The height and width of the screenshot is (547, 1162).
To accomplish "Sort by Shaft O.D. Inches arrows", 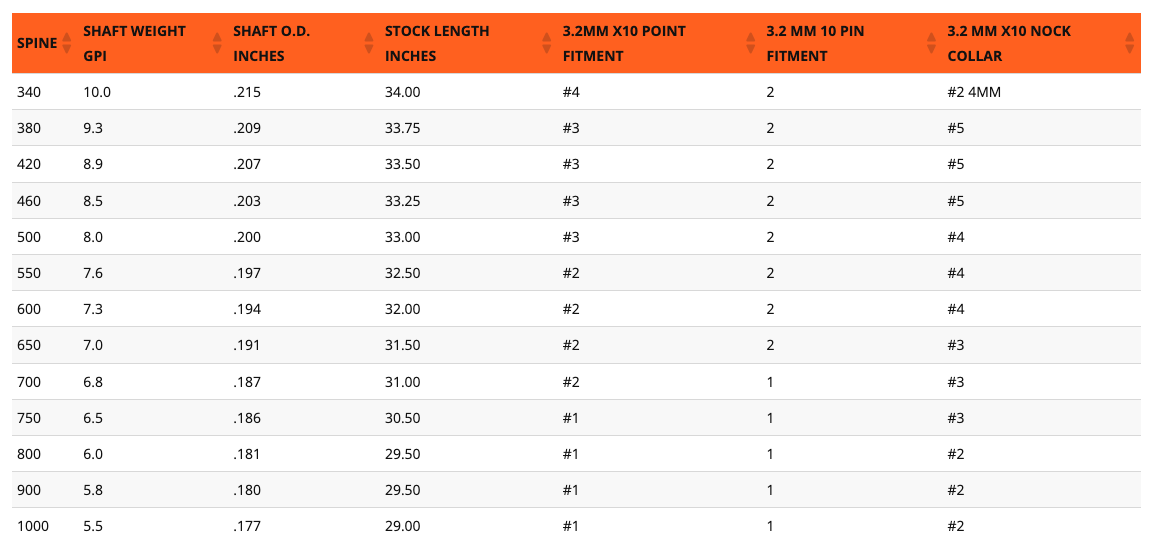I will point(369,43).
